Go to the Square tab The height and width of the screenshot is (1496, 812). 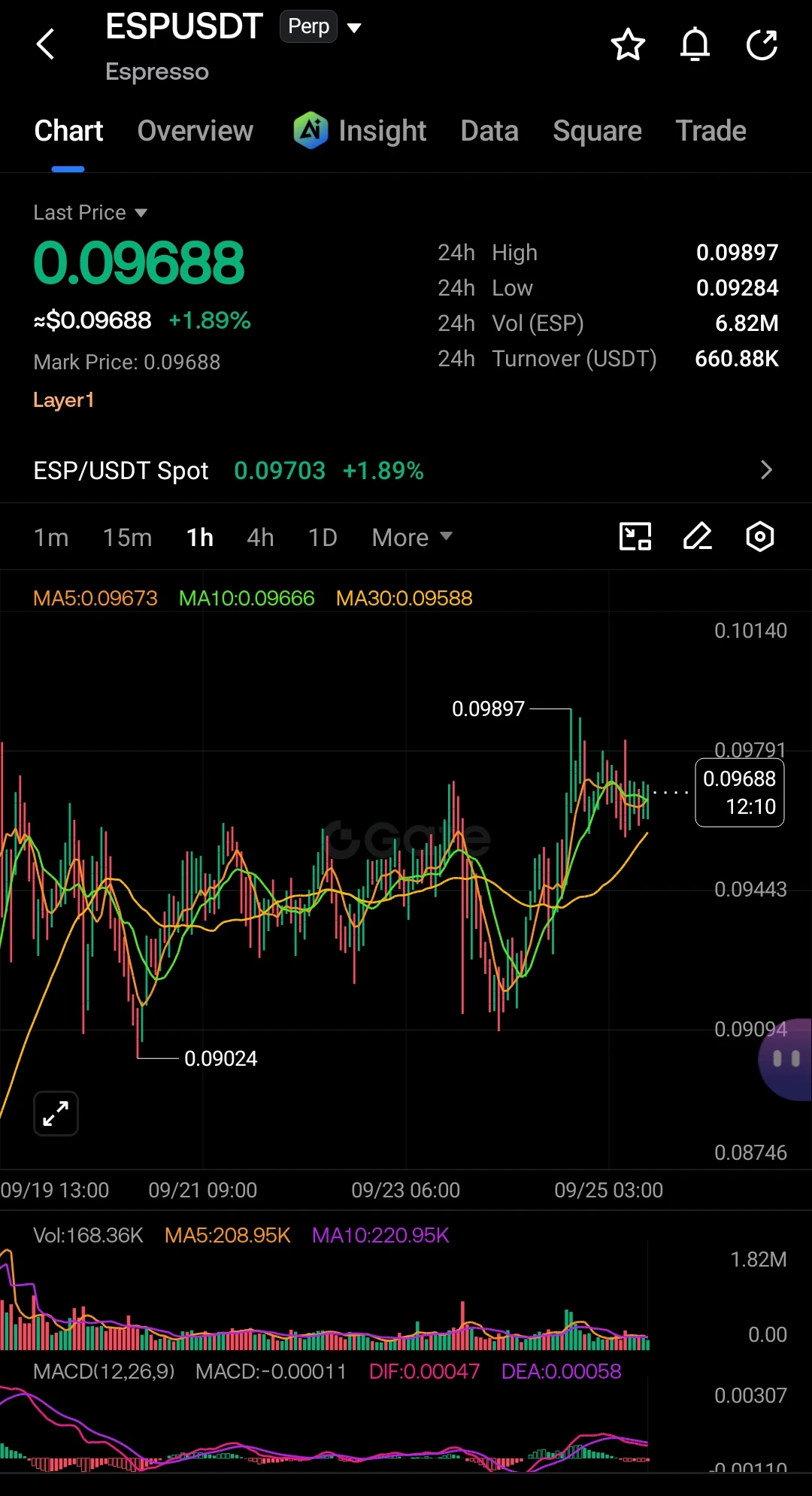[597, 131]
